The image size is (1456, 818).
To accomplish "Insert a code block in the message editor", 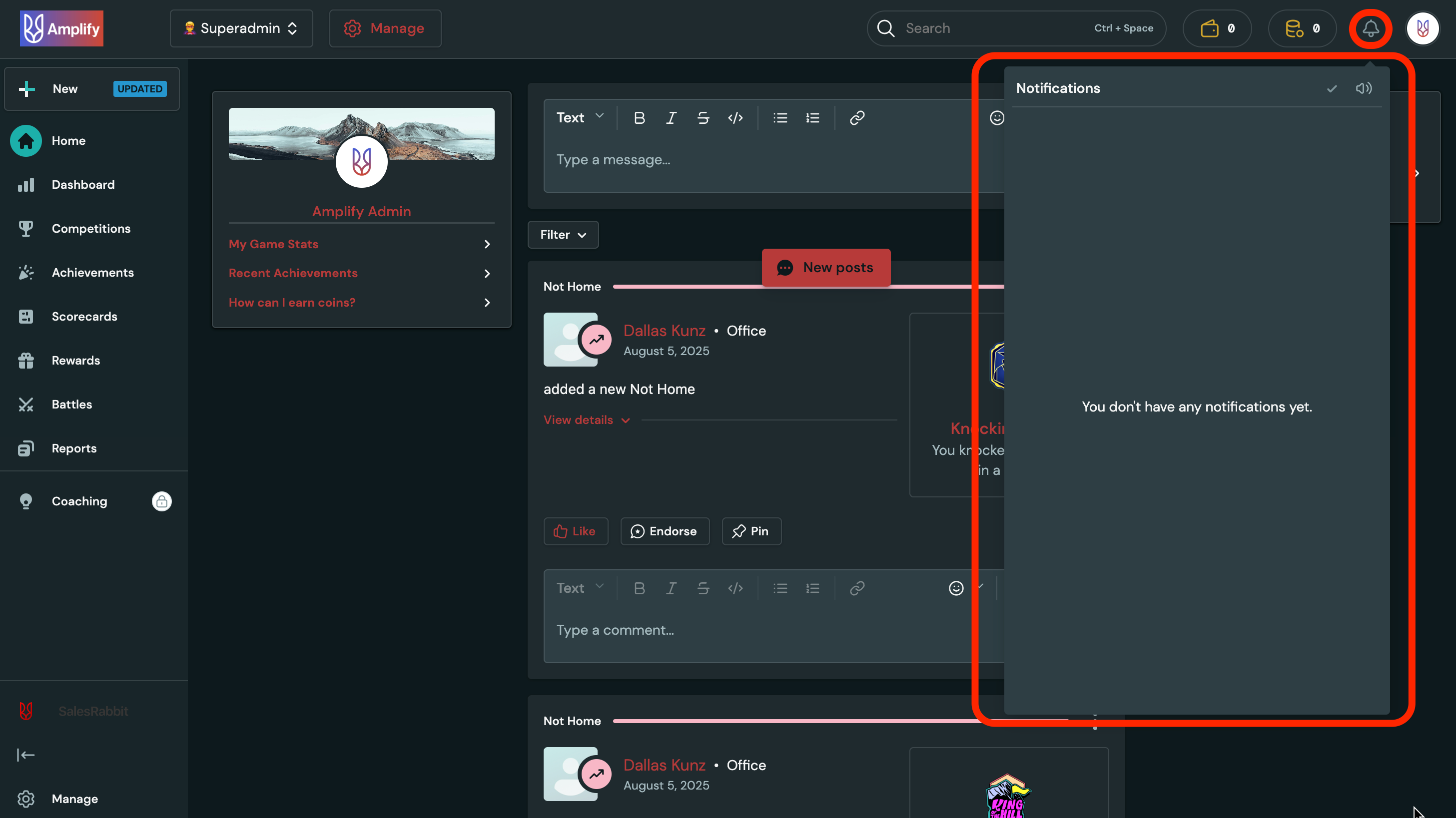I will point(735,117).
